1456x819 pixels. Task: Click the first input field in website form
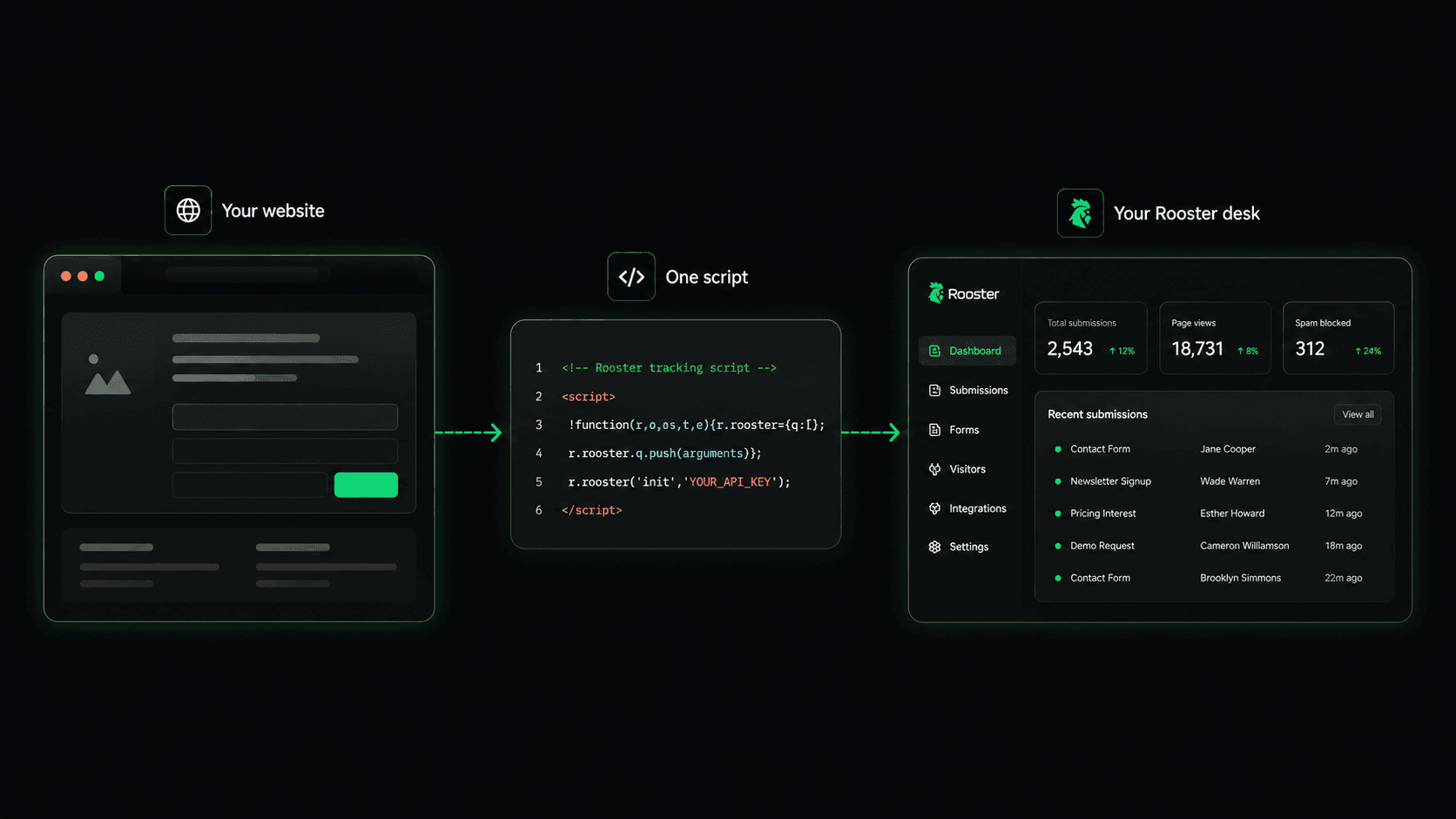(285, 417)
